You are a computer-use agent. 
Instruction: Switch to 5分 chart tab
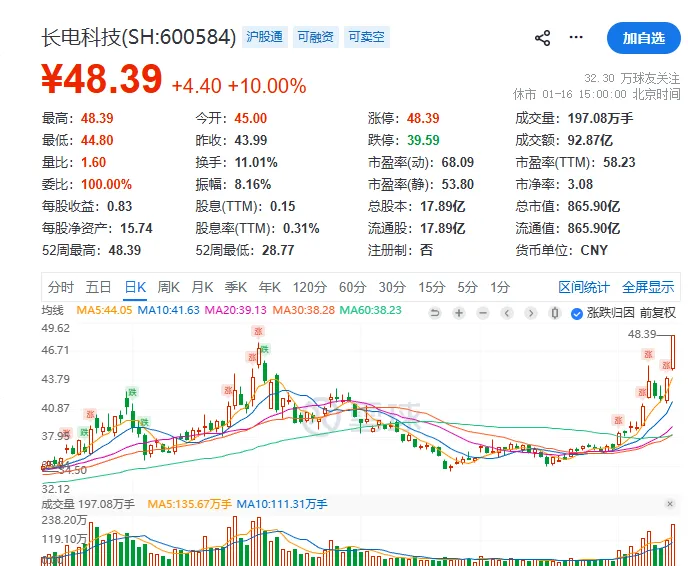467,287
